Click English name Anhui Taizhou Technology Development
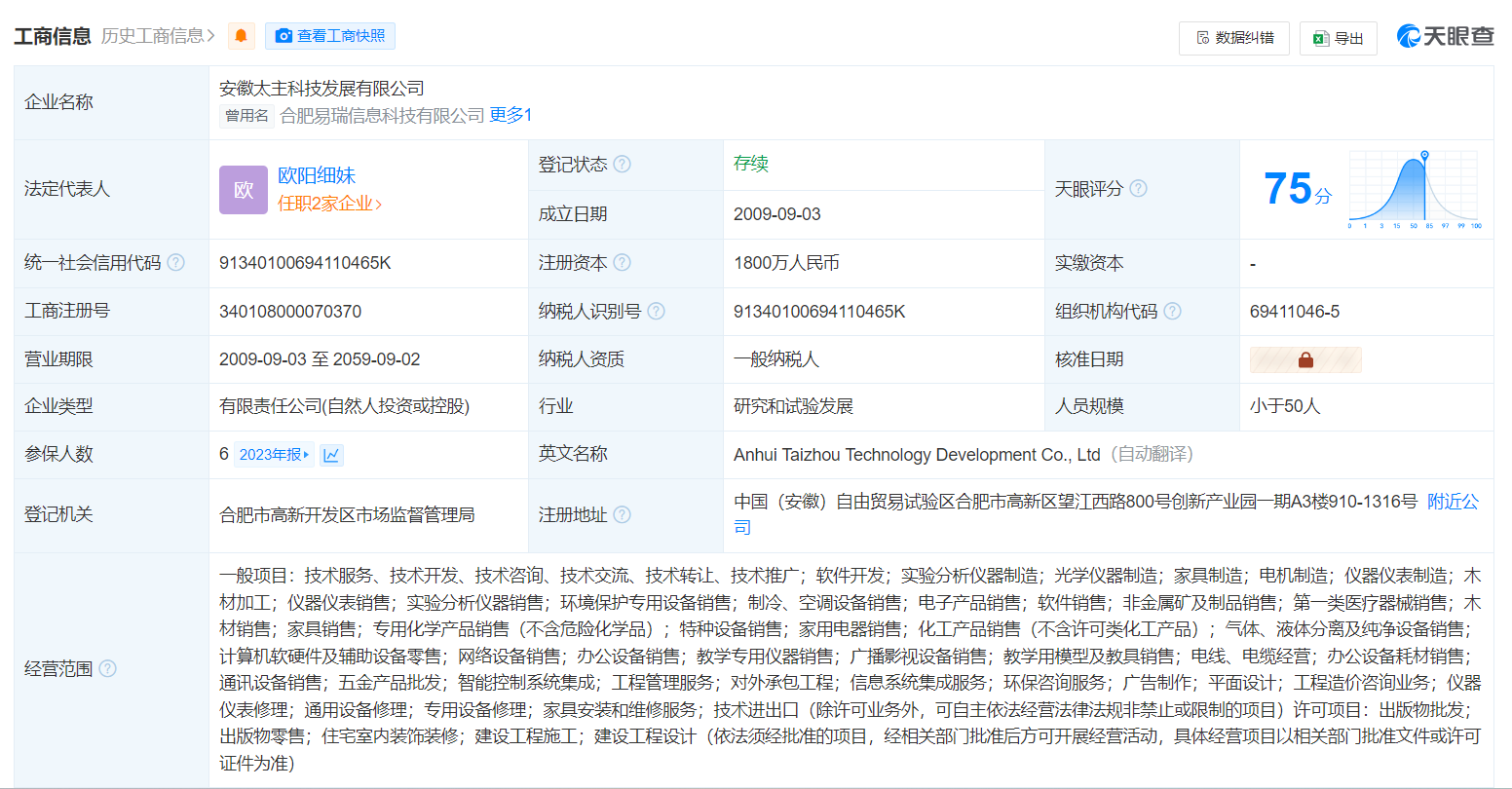 pos(917,455)
